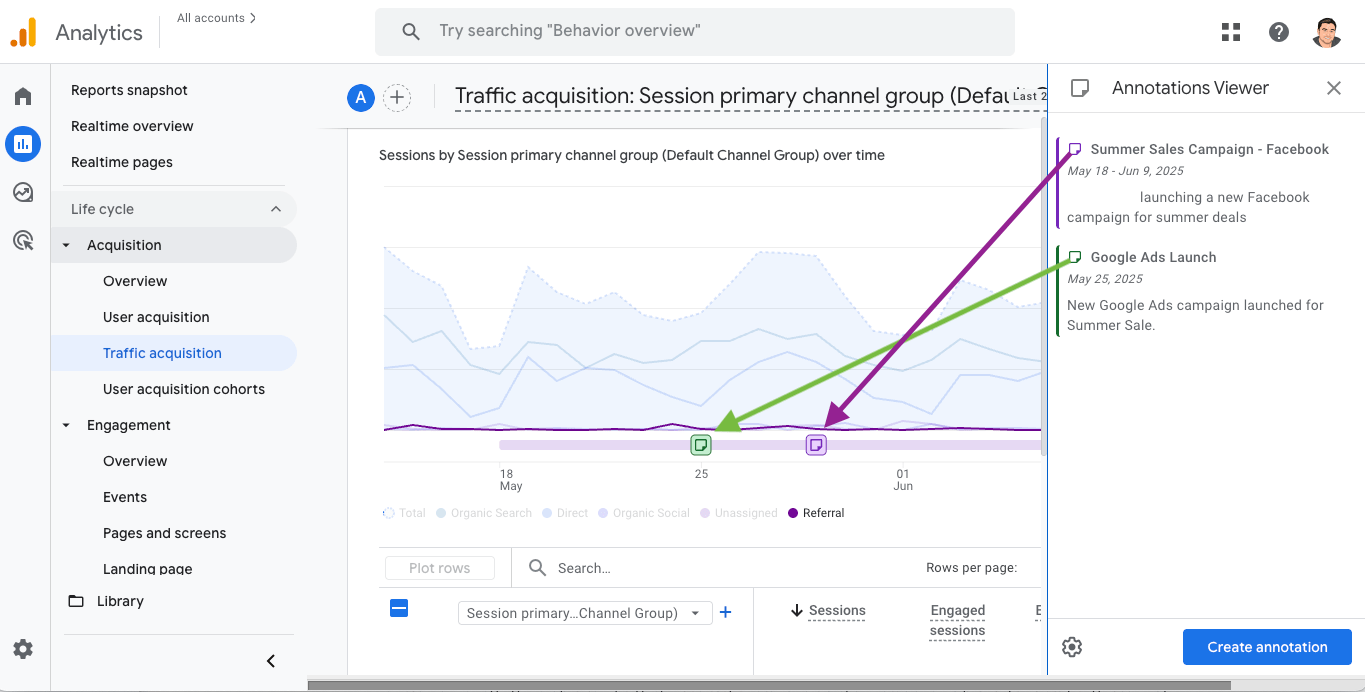Click Create annotation button
This screenshot has width=1365, height=692.
[1267, 647]
